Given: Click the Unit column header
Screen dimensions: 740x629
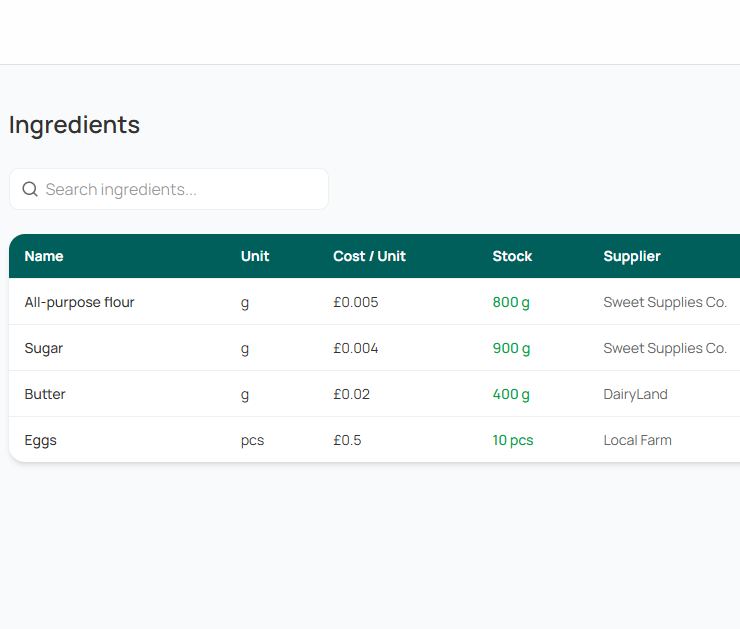Looking at the screenshot, I should [x=255, y=256].
